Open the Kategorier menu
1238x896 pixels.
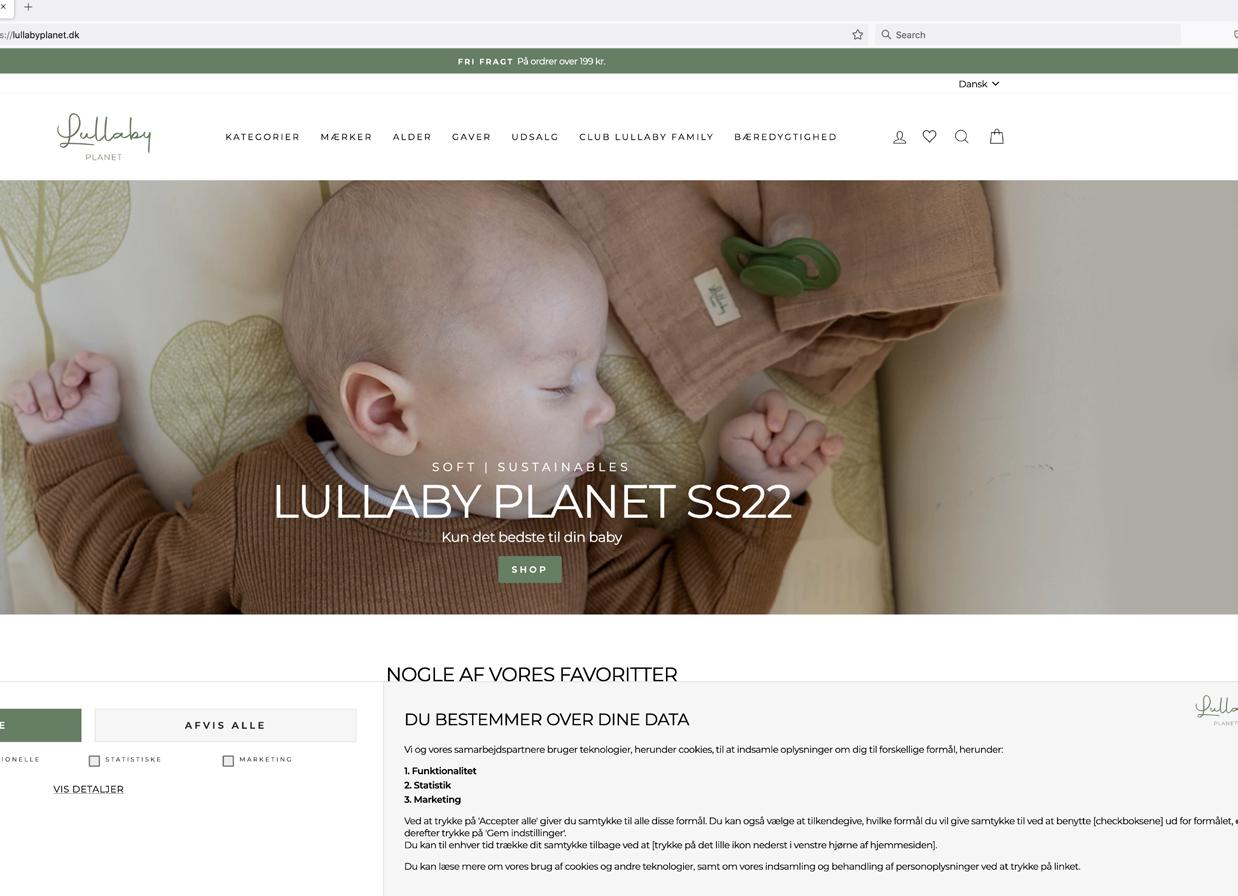tap(262, 137)
